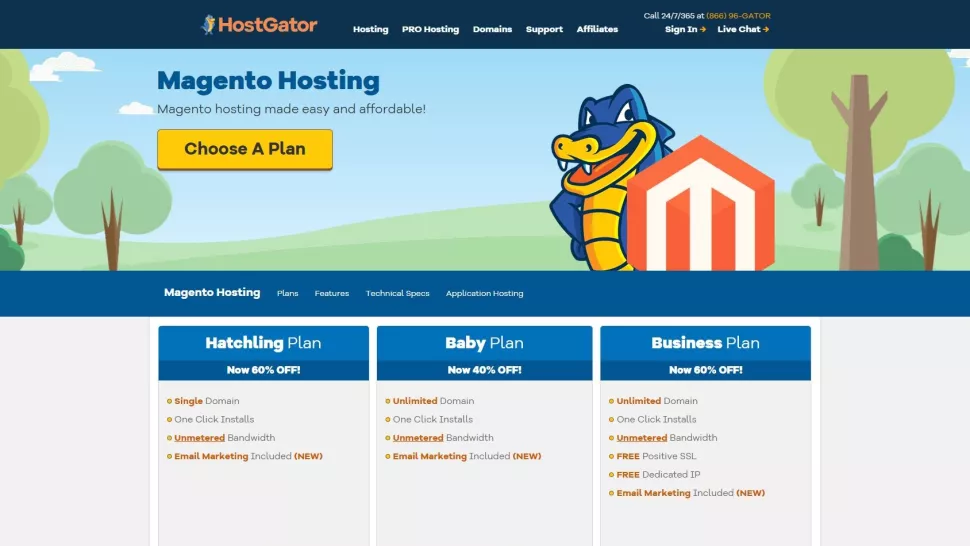970x546 pixels.
Task: Click the Choose A Plan button
Action: coord(245,149)
